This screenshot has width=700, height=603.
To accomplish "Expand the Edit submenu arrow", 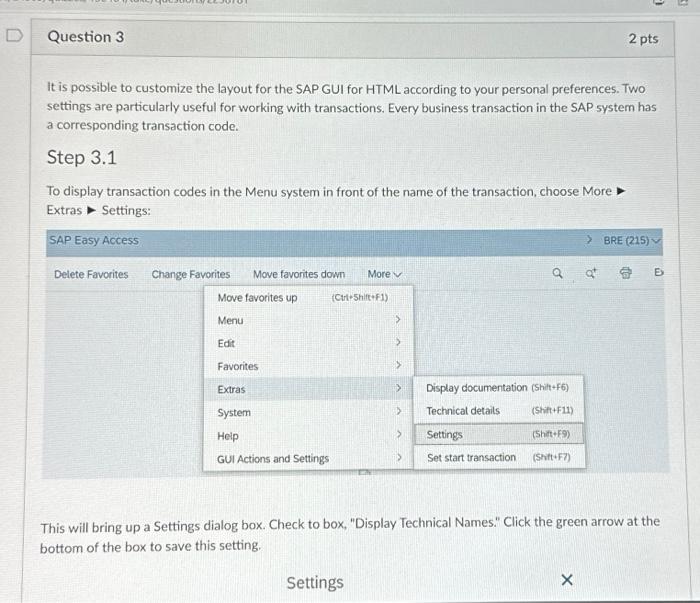I will tap(398, 342).
